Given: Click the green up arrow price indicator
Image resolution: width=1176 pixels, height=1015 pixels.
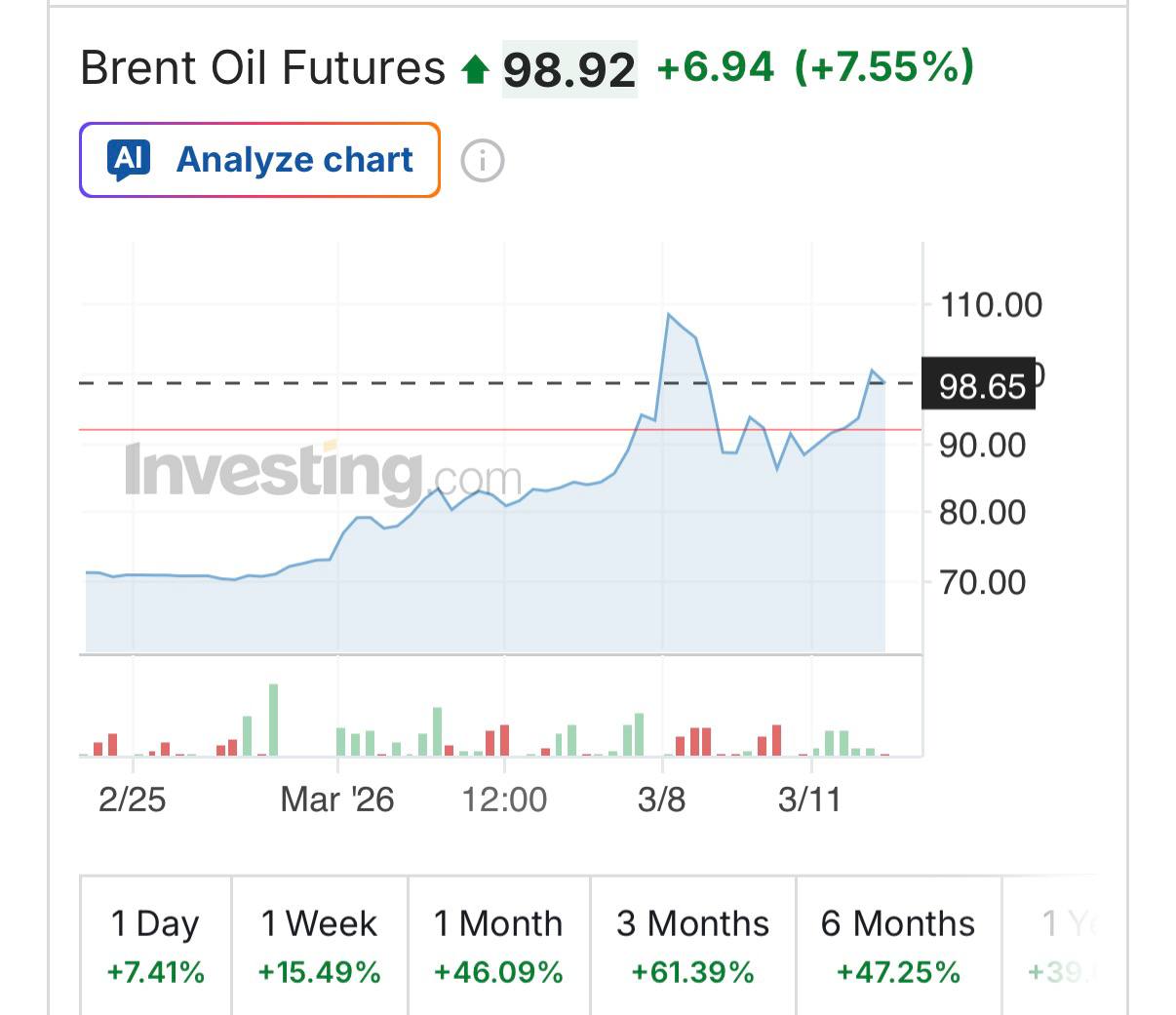Looking at the screenshot, I should coord(476,69).
